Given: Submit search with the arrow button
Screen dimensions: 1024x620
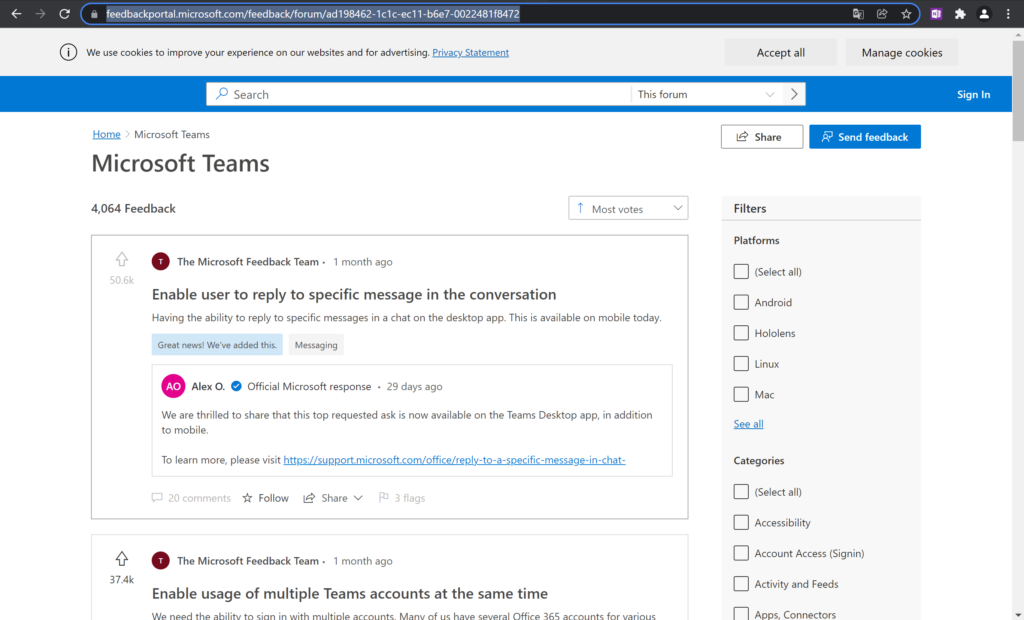Looking at the screenshot, I should pyautogui.click(x=794, y=94).
